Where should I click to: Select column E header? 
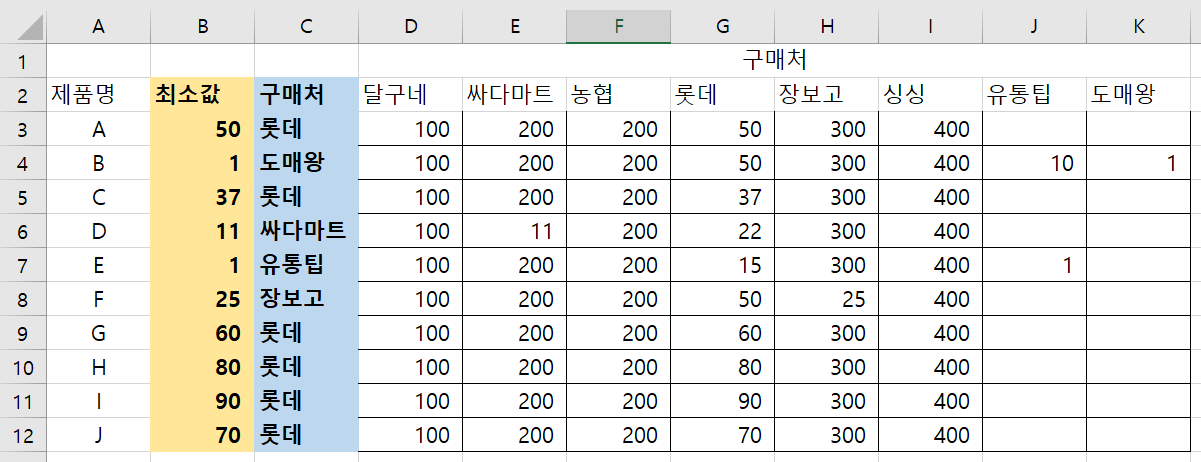click(514, 27)
